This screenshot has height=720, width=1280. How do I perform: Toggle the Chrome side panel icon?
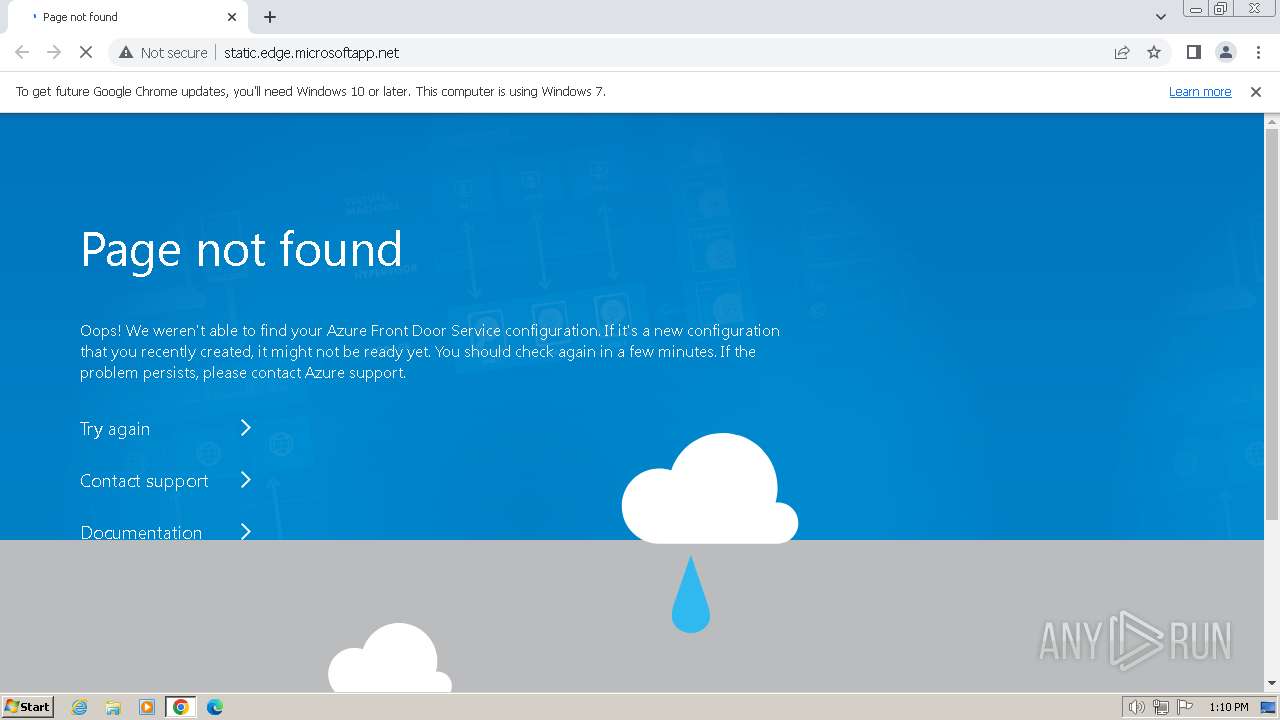(1194, 52)
